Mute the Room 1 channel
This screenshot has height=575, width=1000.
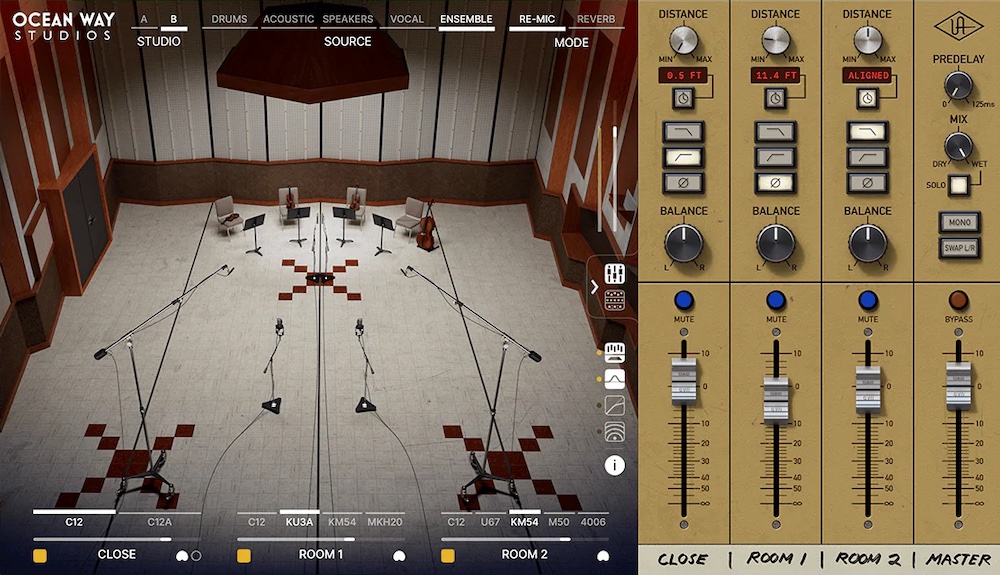click(775, 300)
